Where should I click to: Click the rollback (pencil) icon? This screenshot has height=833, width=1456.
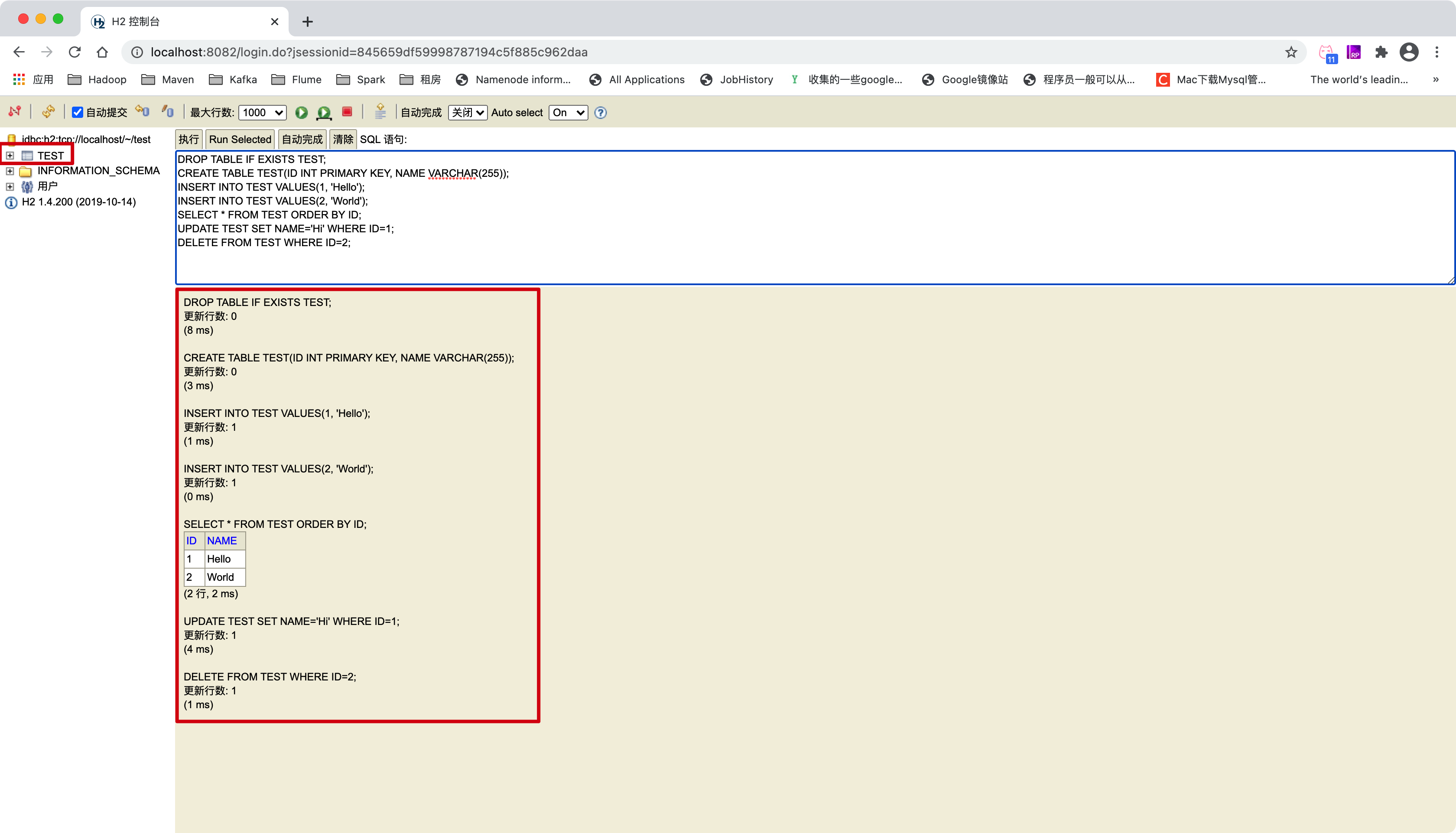tap(167, 111)
